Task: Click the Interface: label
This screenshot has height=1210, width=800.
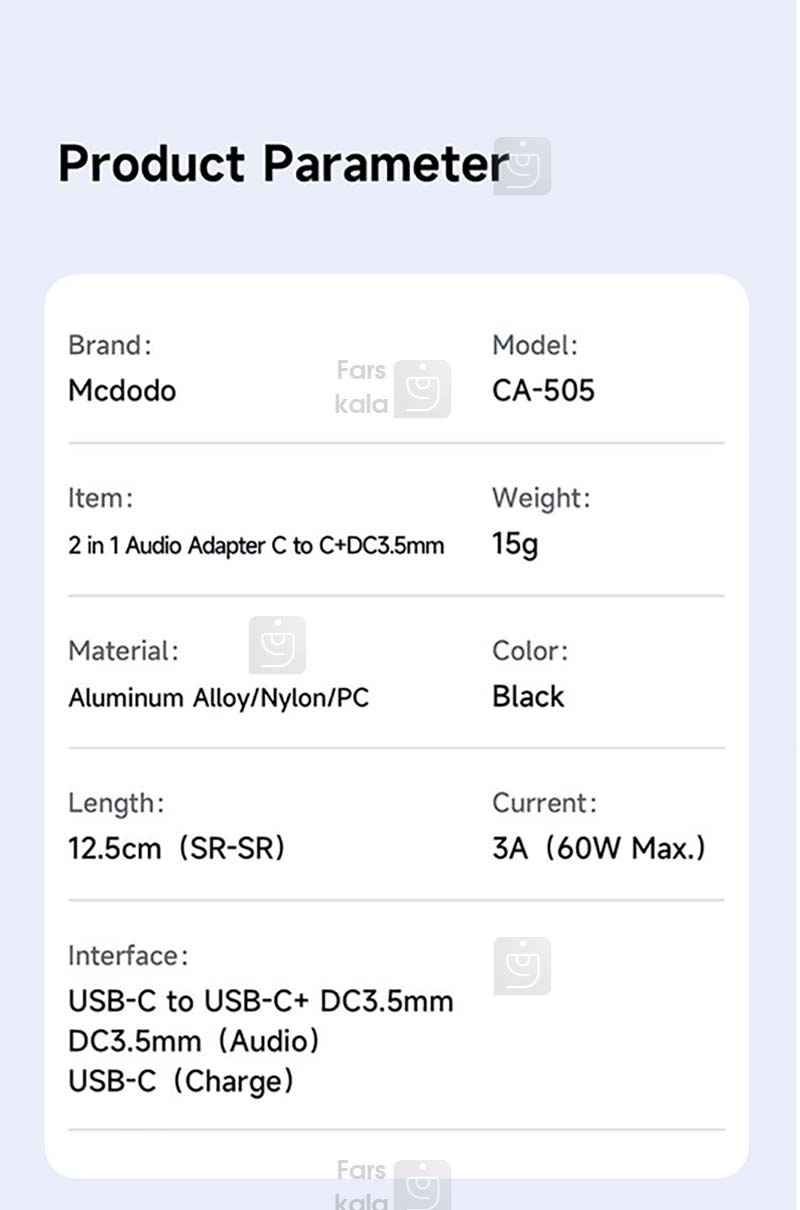Action: [128, 956]
